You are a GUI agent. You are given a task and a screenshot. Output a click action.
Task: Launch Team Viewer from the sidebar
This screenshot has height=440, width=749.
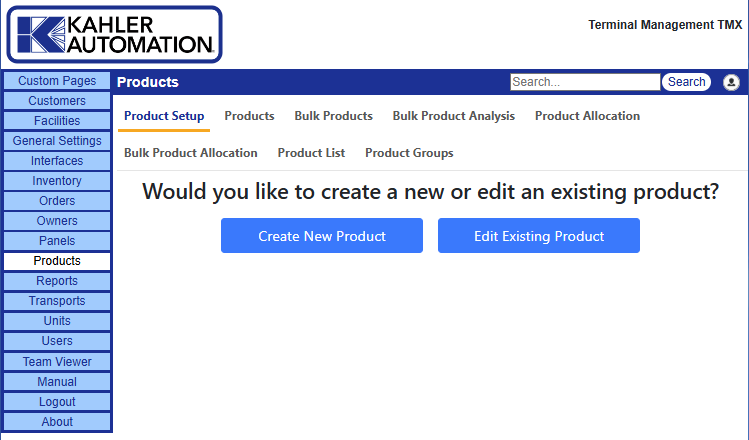57,362
